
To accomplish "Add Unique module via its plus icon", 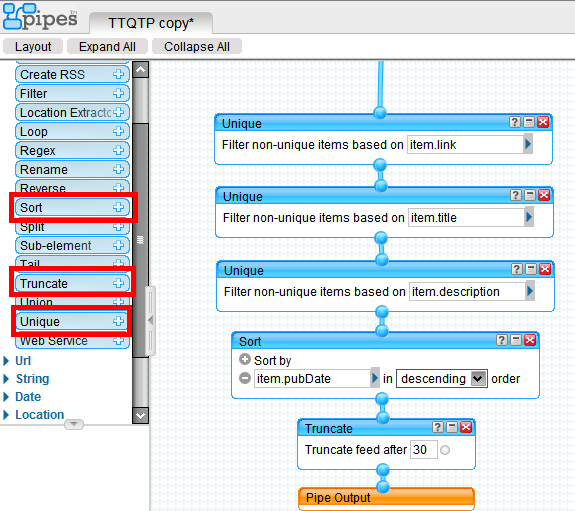I will 118,321.
